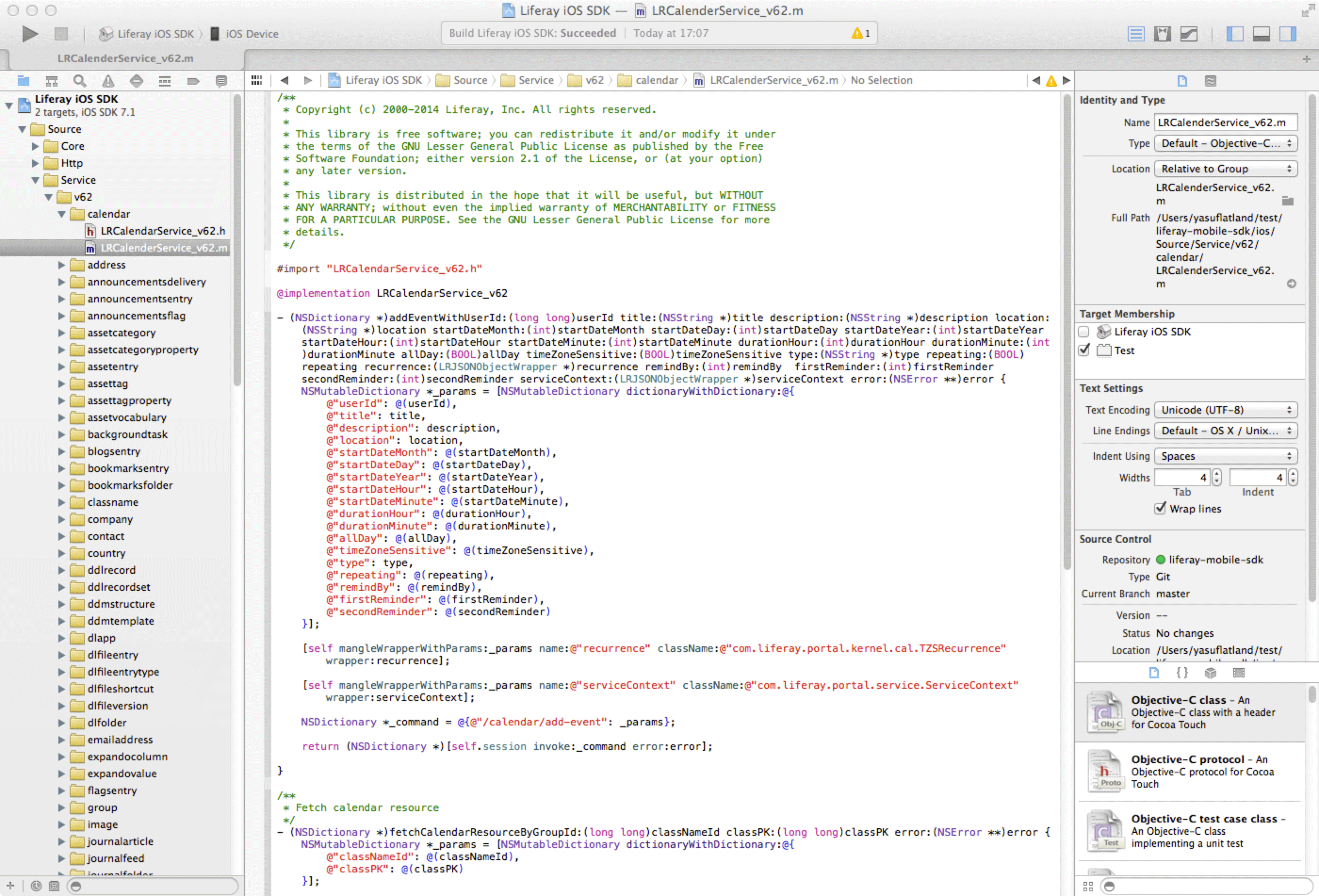The image size is (1319, 896).
Task: Switch to the Assistant editor
Action: [1162, 34]
